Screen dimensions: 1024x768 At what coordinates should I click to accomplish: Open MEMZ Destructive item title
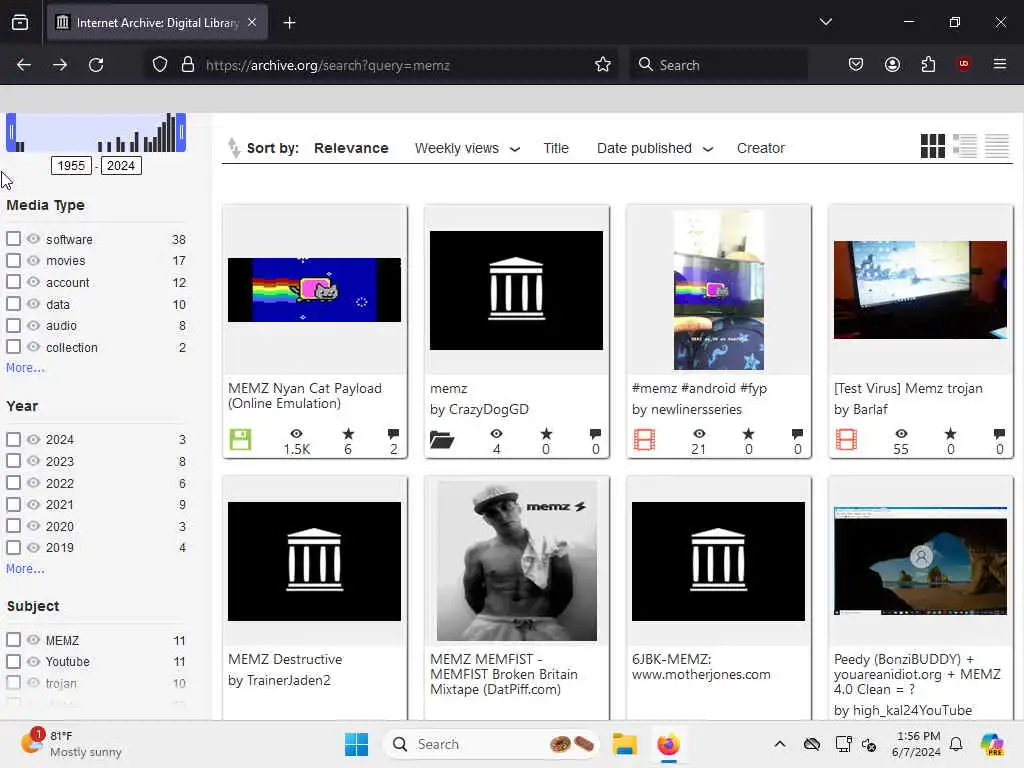tap(285, 659)
